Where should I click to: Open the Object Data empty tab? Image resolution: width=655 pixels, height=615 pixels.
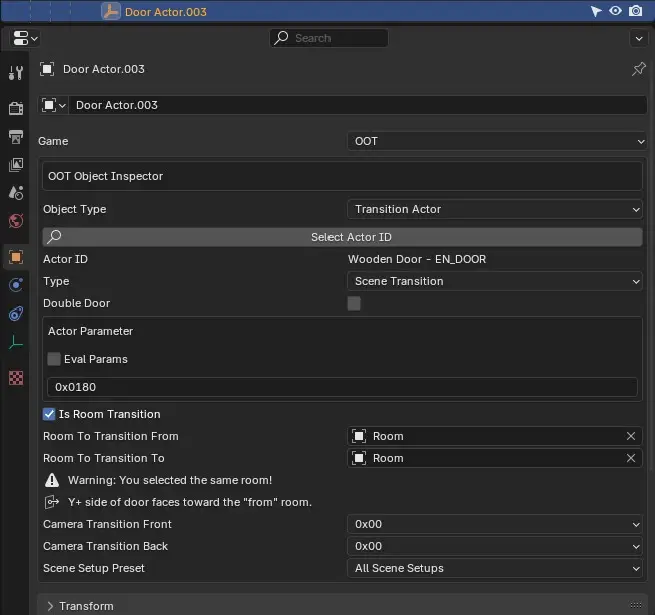click(x=15, y=342)
